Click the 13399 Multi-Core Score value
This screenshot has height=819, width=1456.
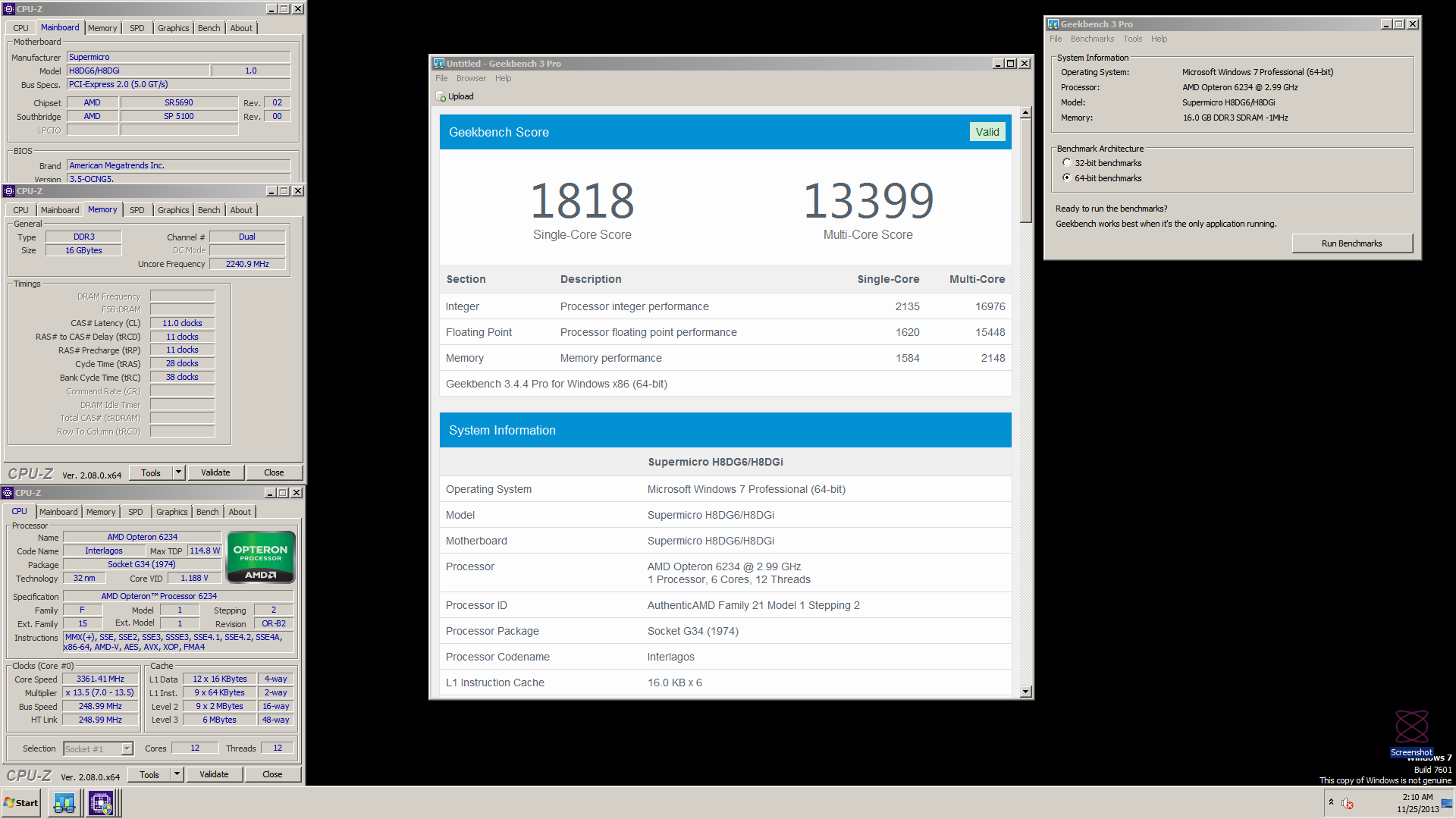[868, 201]
